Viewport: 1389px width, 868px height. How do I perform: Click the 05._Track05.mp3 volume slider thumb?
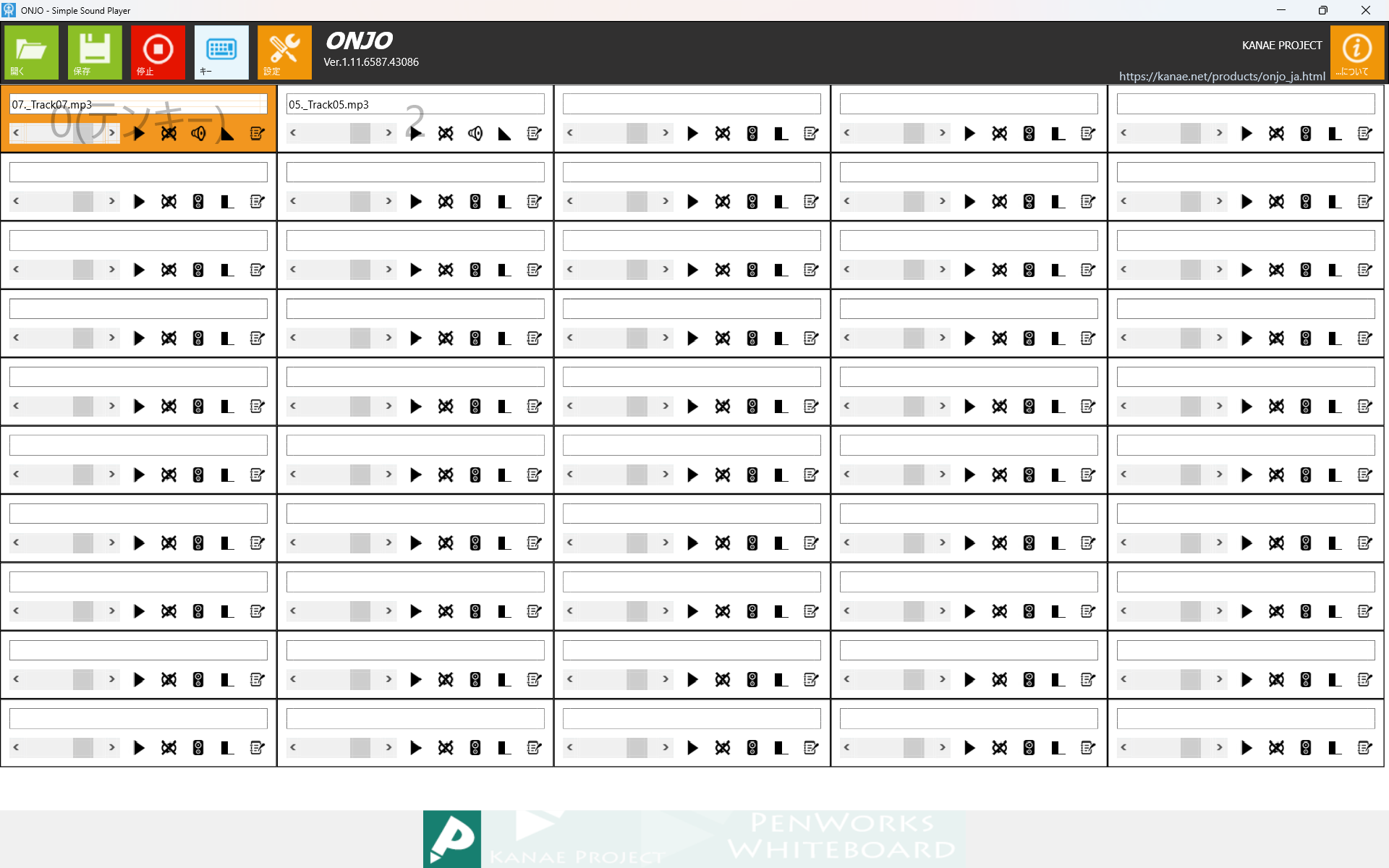click(x=360, y=133)
